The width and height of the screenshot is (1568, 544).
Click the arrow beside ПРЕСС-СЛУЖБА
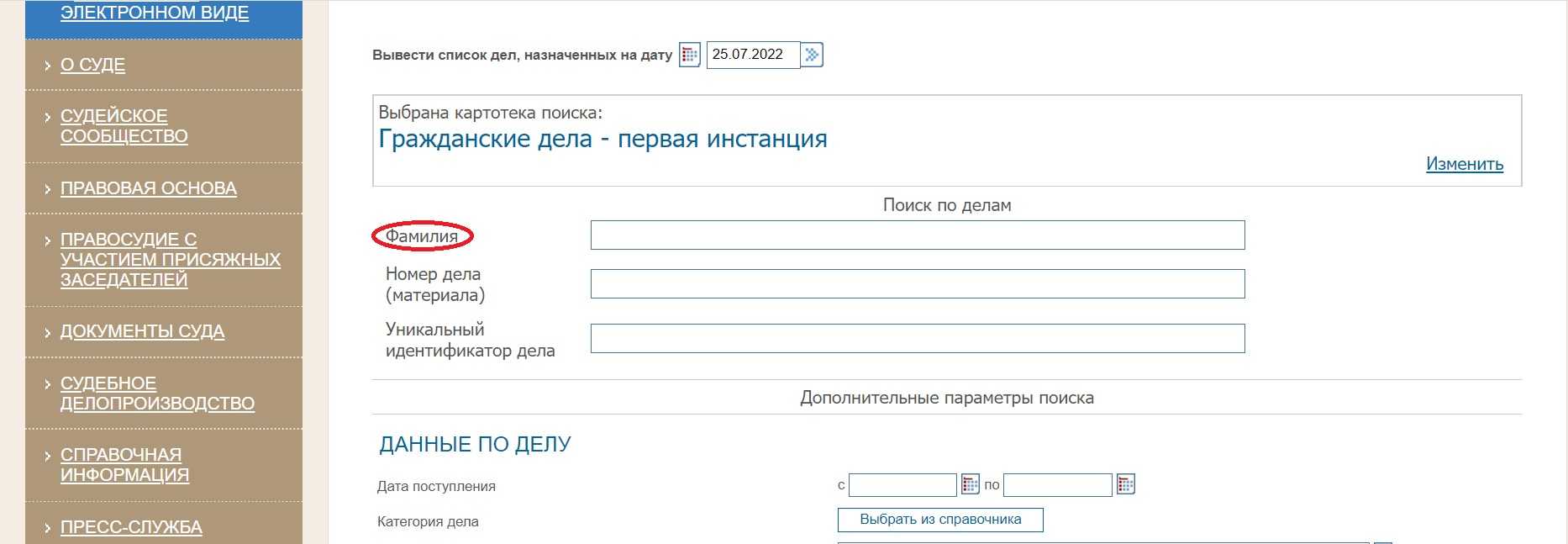(48, 528)
